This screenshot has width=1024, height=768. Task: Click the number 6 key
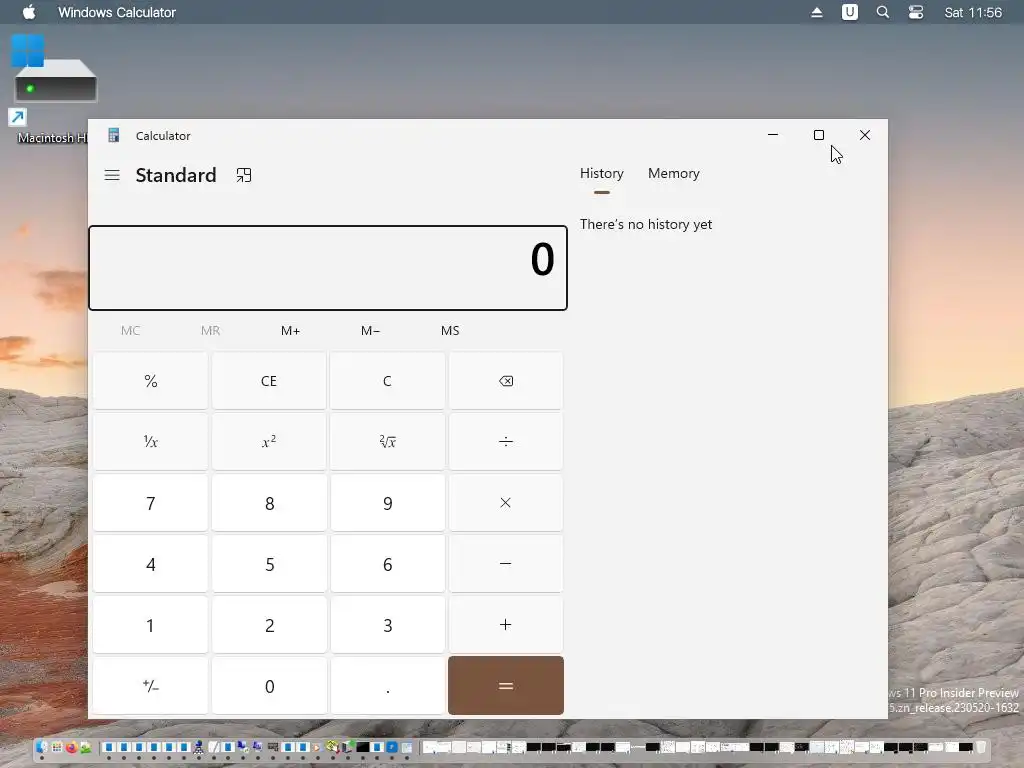point(387,564)
